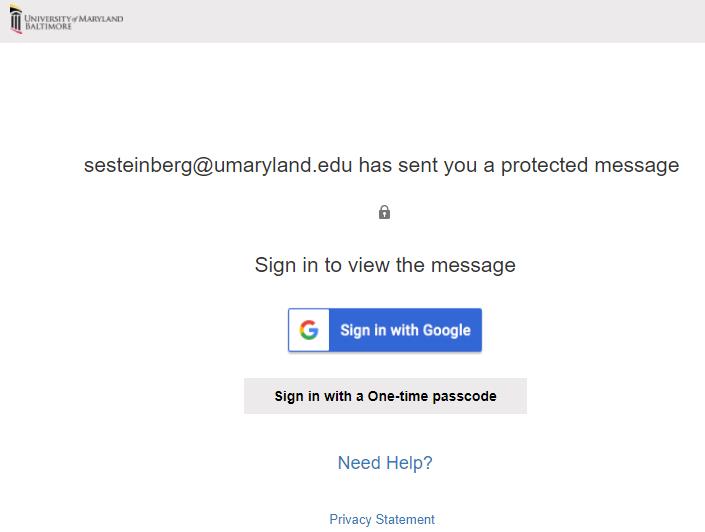Open the Privacy Statement link

click(382, 520)
